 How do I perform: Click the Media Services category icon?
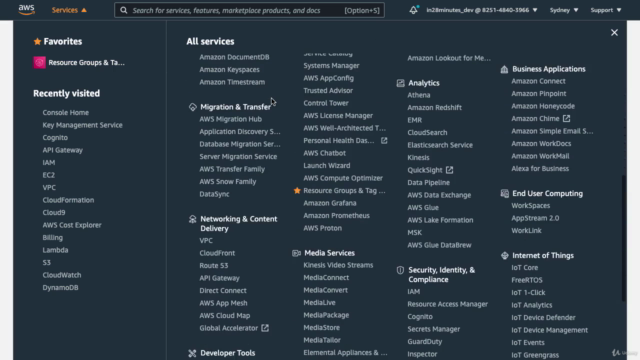pos(296,253)
